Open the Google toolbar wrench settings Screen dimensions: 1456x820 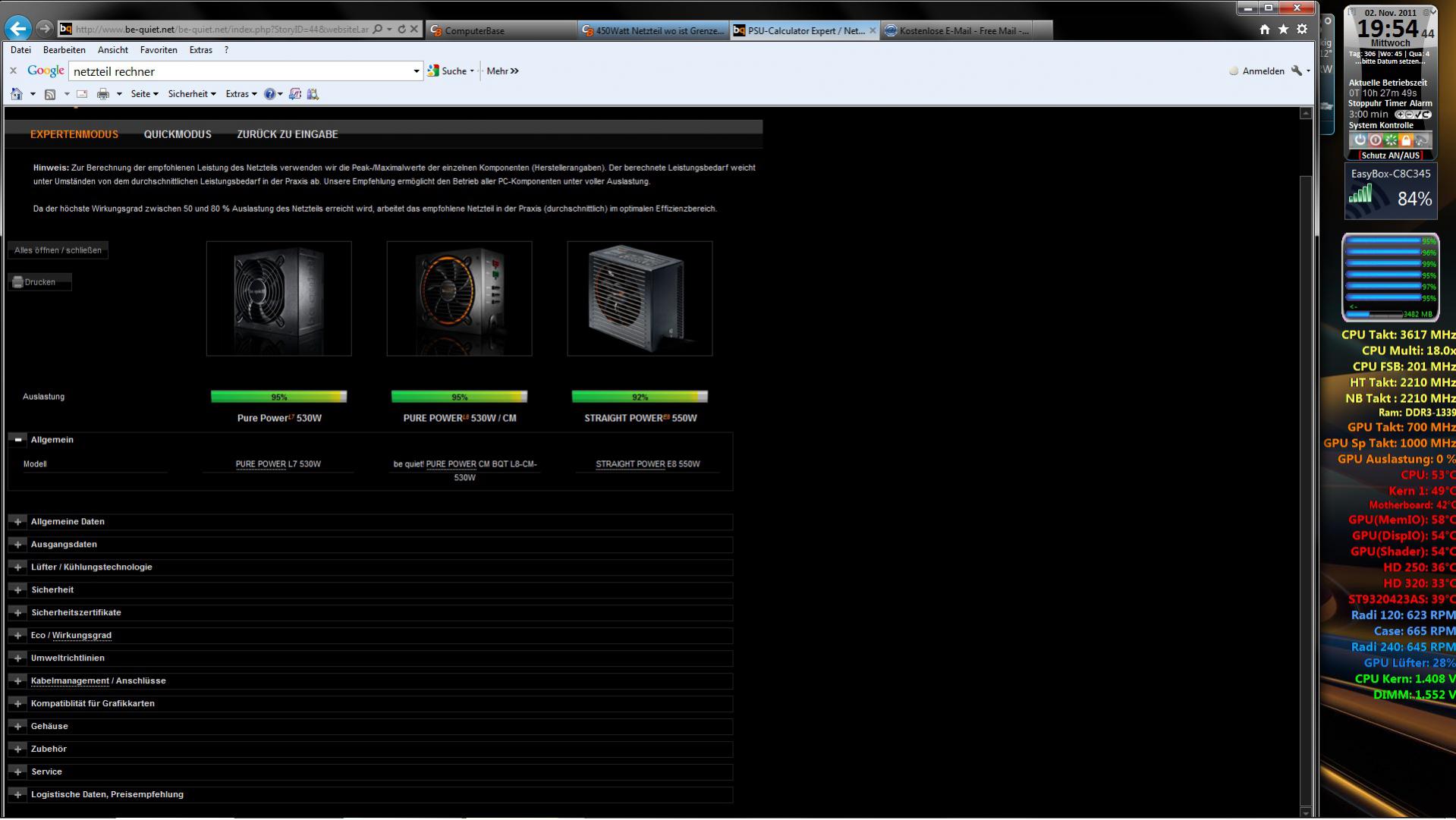pos(1297,71)
